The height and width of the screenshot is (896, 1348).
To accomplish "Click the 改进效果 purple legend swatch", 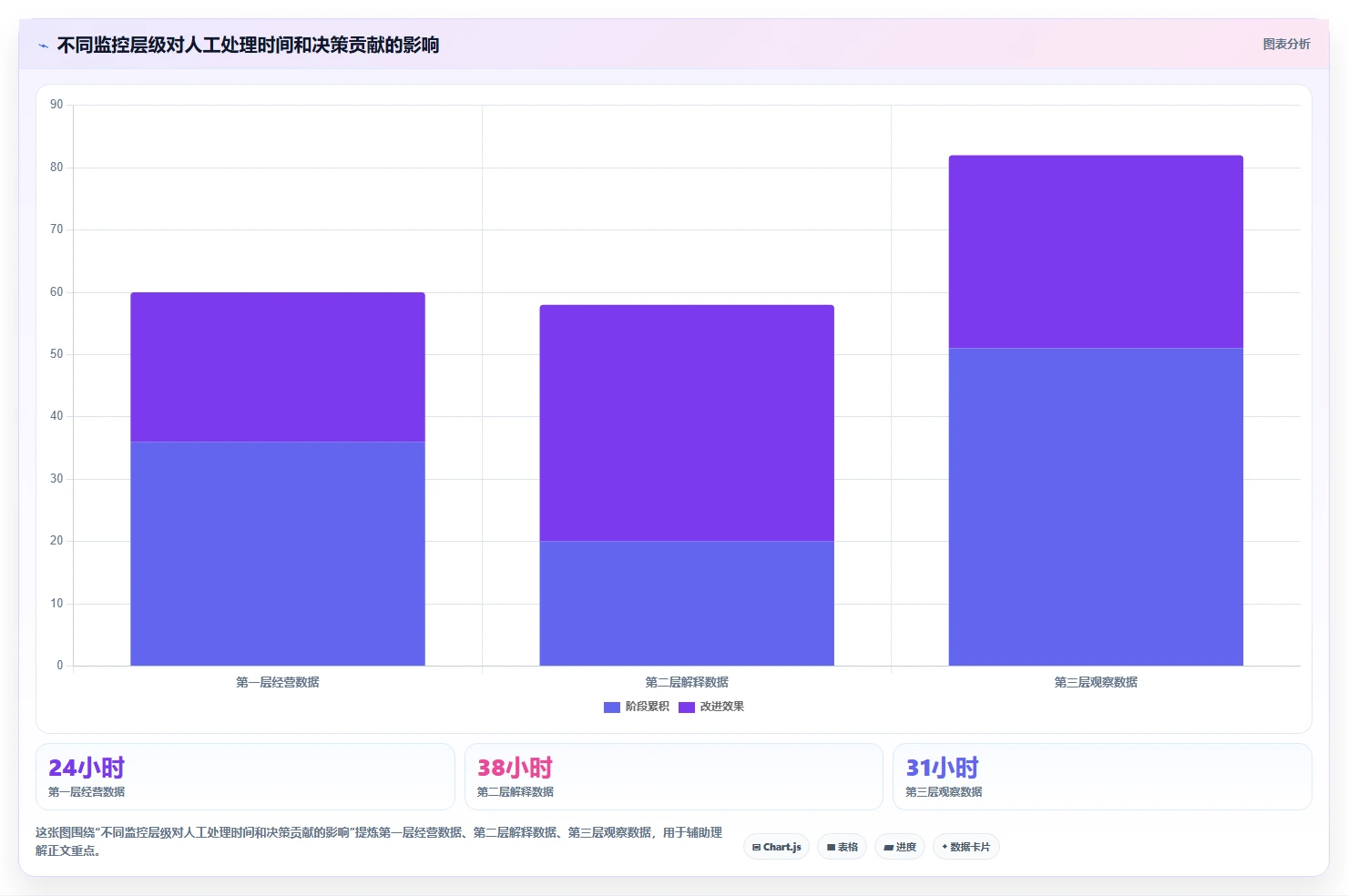I will point(687,707).
